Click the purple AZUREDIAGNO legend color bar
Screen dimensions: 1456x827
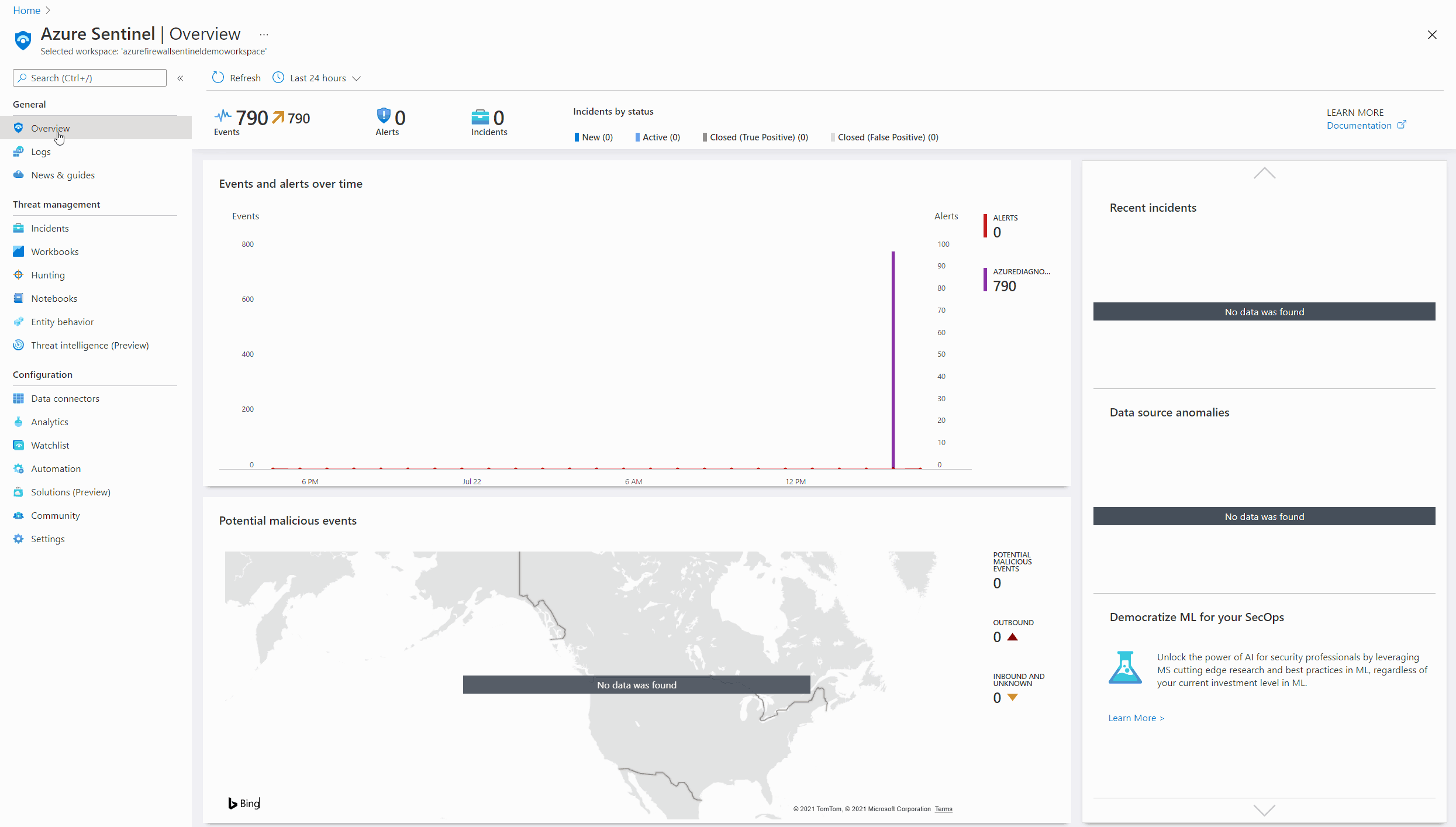coord(986,280)
